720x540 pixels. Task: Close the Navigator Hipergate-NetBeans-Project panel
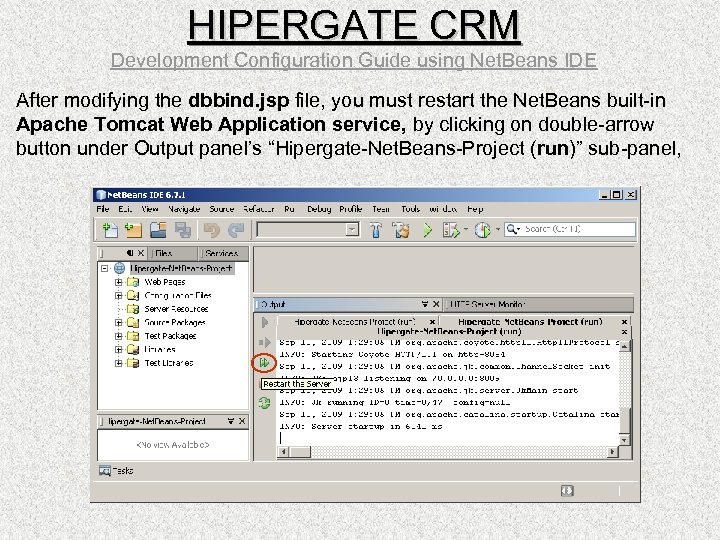242,421
